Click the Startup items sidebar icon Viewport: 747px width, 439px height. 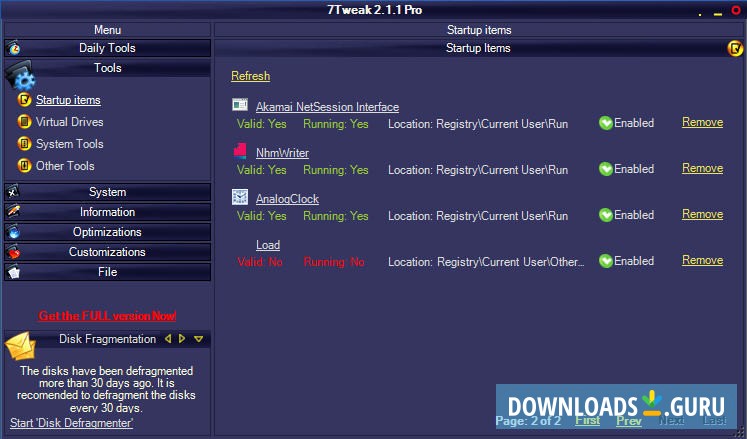24,100
